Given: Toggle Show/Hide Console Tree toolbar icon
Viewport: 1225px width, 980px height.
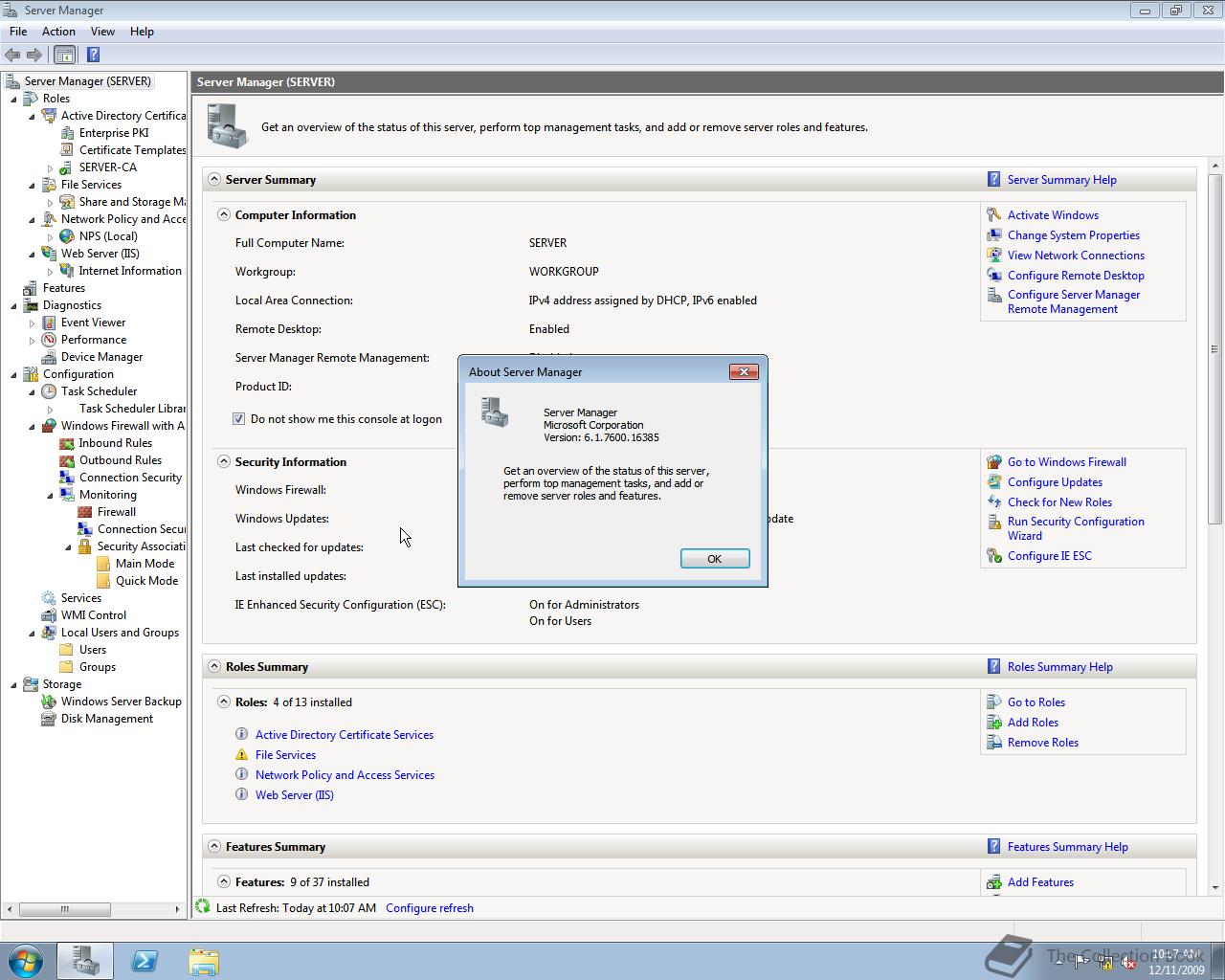Looking at the screenshot, I should point(64,55).
